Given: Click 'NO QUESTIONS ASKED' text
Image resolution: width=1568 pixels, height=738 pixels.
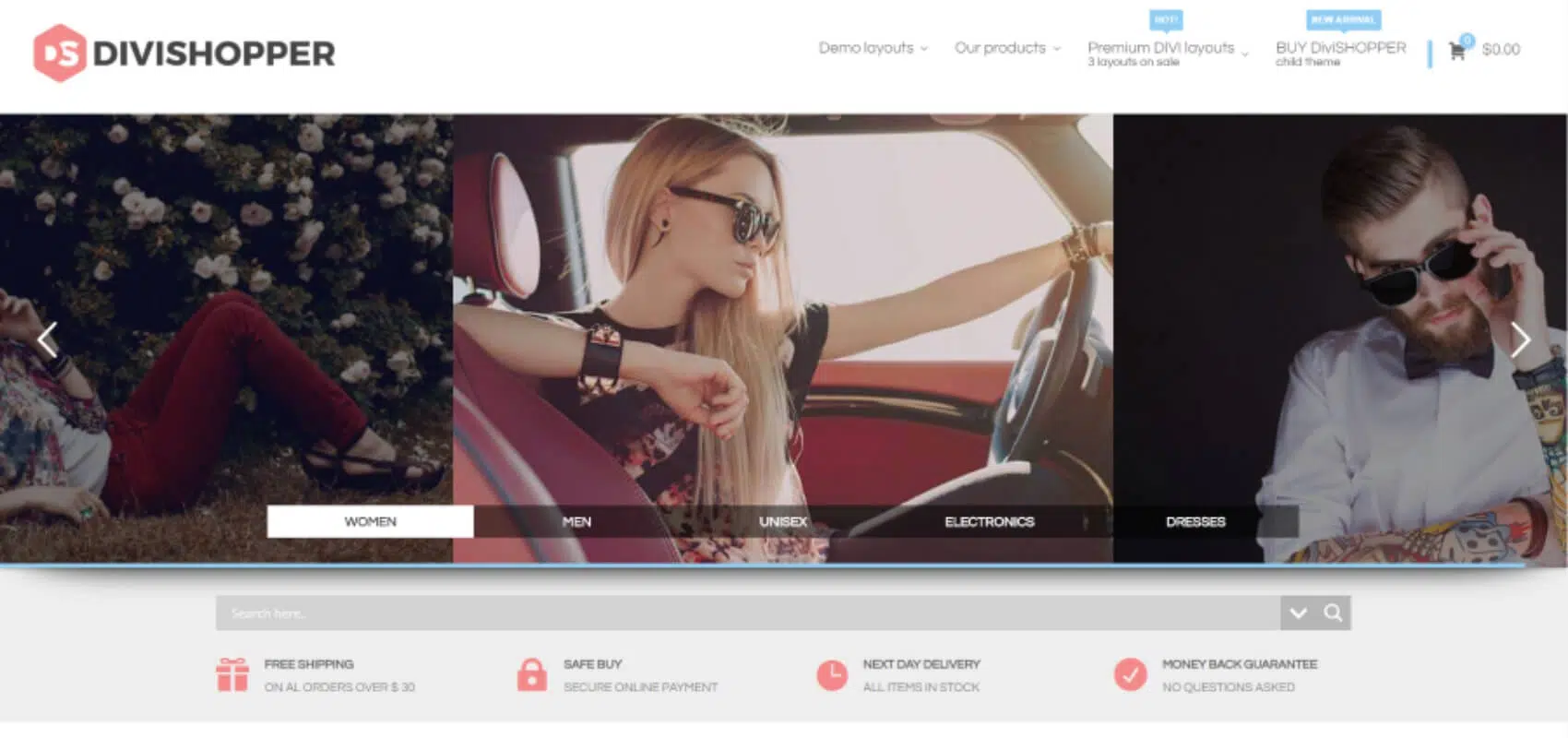Looking at the screenshot, I should 1229,687.
